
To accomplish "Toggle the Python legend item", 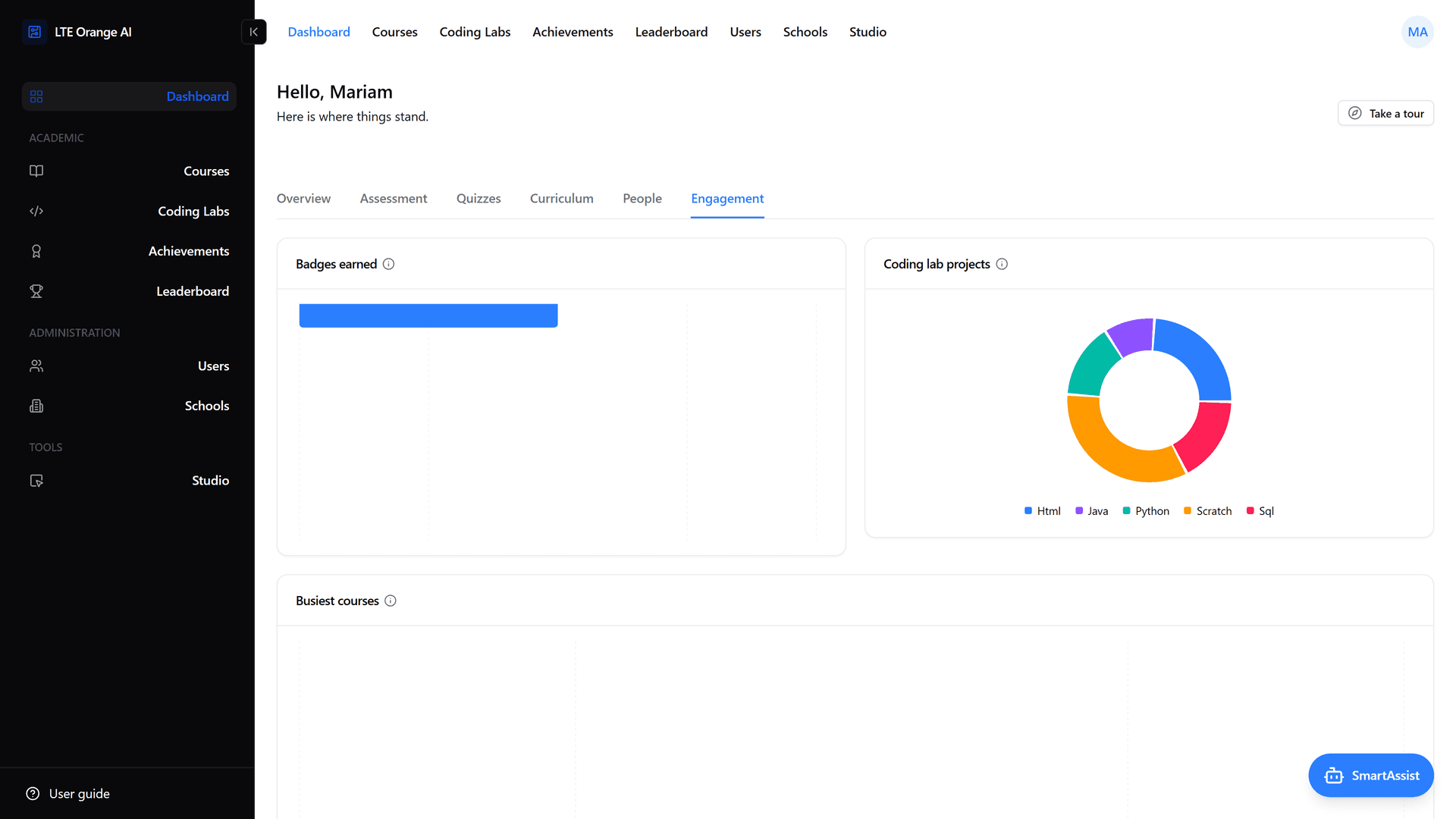I will click(1146, 511).
